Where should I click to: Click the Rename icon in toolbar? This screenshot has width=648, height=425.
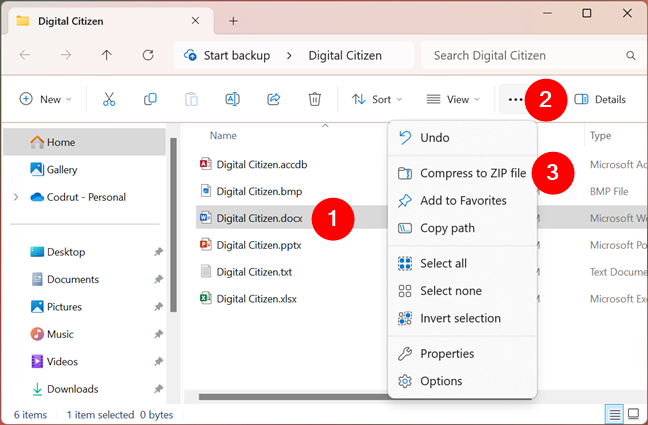click(232, 99)
